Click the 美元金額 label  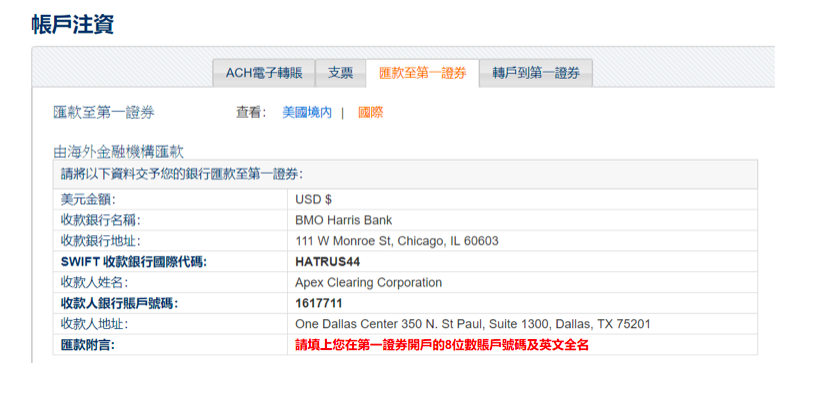pos(88,200)
